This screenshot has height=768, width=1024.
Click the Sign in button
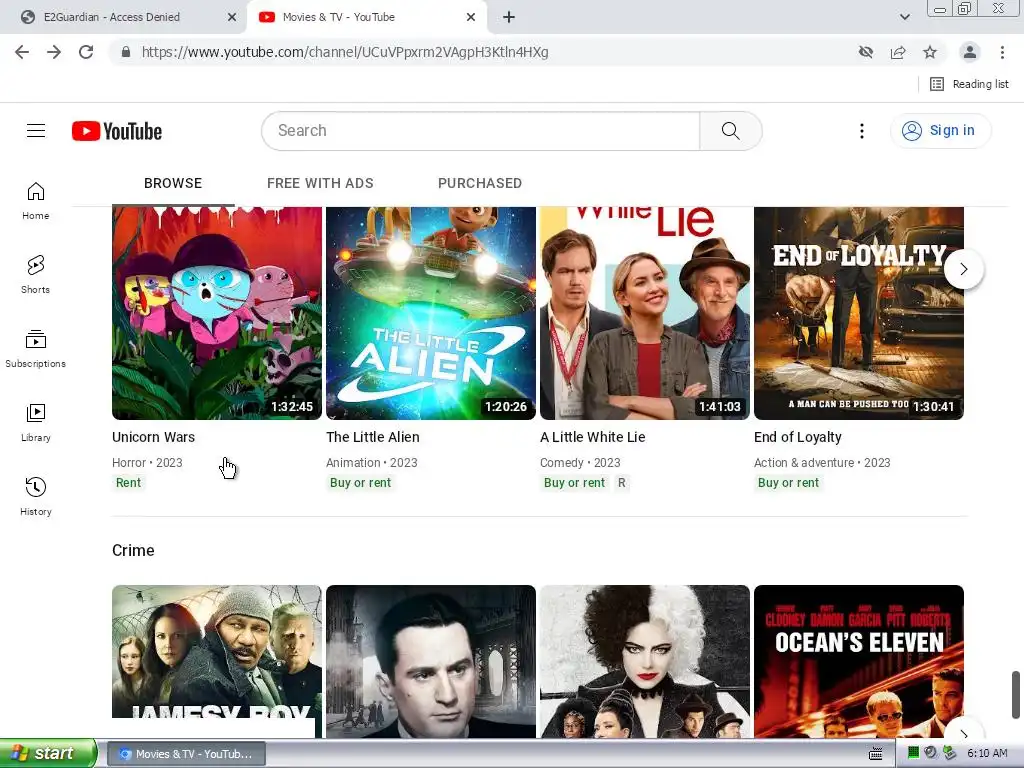[x=940, y=131]
